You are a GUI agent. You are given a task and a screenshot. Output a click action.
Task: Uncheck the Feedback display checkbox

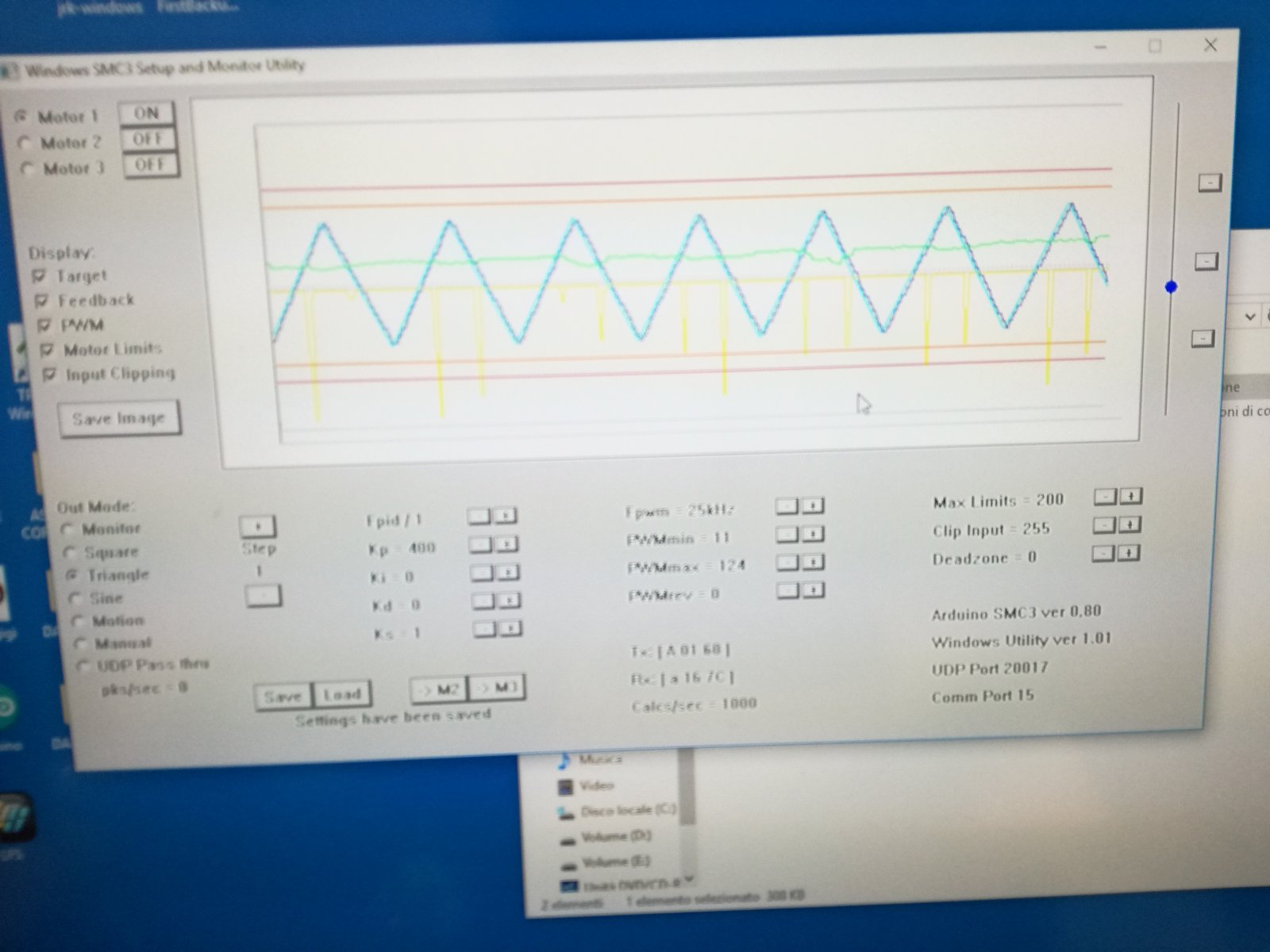[x=41, y=301]
